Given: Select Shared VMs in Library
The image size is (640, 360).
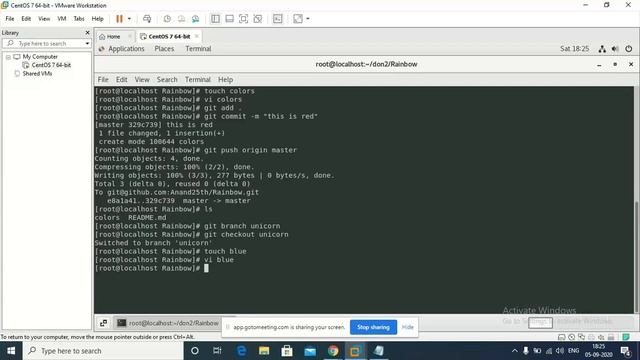Looking at the screenshot, I should tap(37, 73).
